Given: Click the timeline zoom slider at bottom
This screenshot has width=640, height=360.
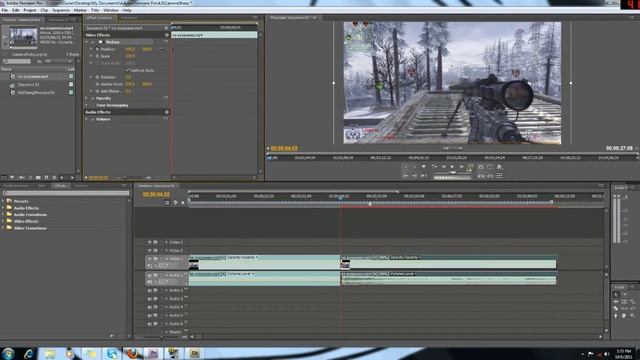Looking at the screenshot, I should [x=163, y=337].
